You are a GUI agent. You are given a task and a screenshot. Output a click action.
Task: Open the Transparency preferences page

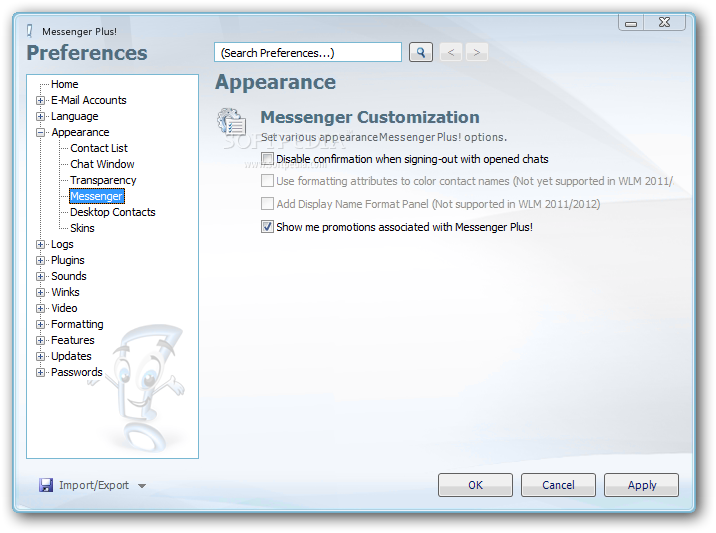103,180
